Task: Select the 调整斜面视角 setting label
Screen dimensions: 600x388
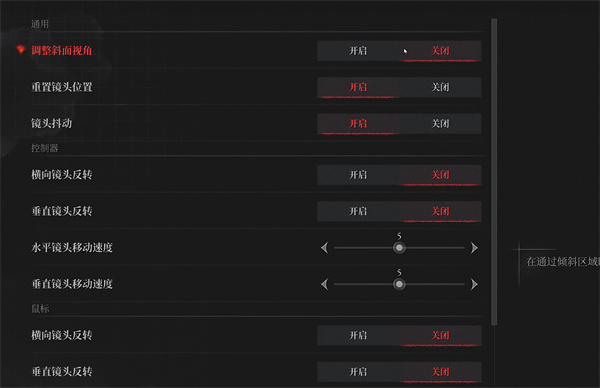Action: click(x=62, y=51)
